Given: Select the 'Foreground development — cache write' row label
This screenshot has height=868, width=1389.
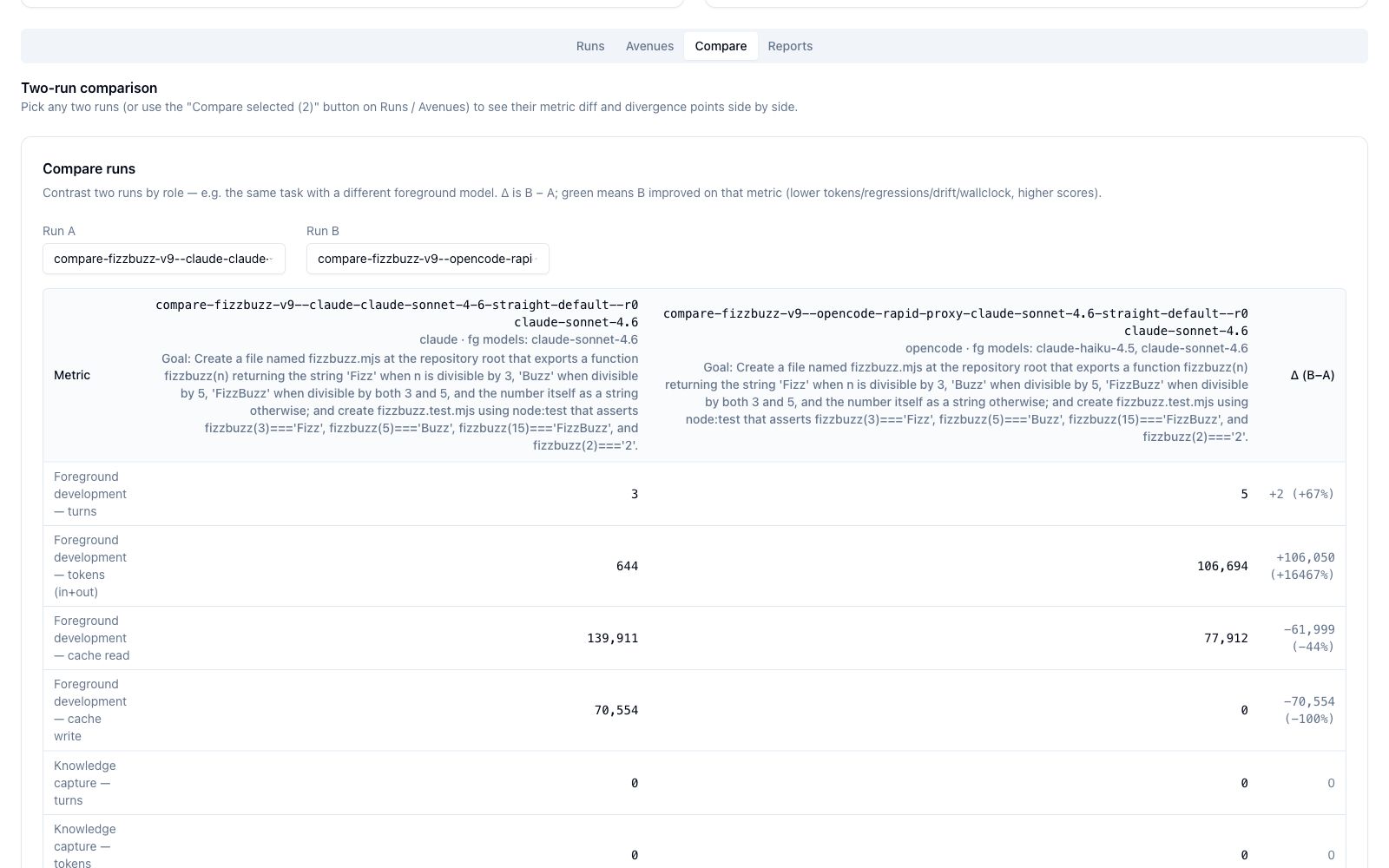Looking at the screenshot, I should point(90,710).
